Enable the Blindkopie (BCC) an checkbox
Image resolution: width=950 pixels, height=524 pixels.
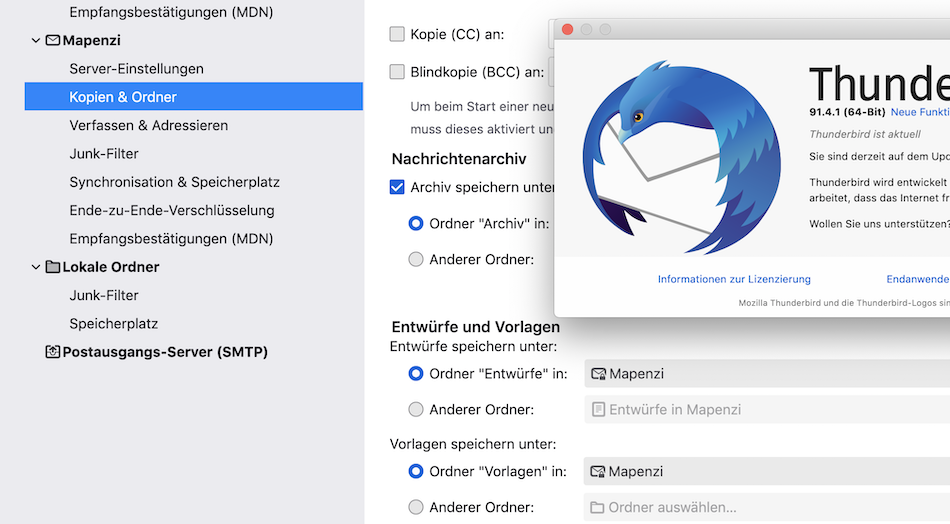coord(397,72)
